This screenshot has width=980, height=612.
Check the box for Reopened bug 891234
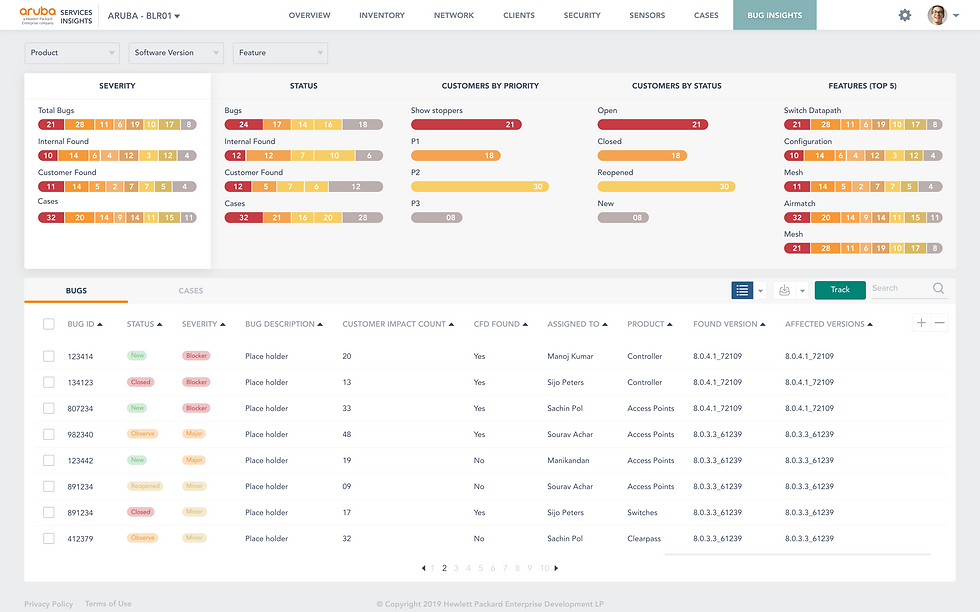(49, 486)
